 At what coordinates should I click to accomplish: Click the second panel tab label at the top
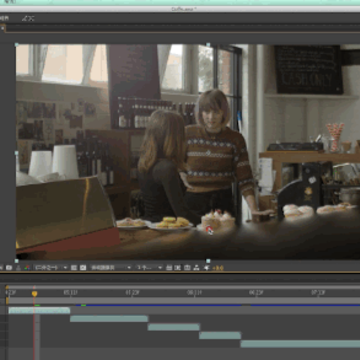click(x=28, y=19)
